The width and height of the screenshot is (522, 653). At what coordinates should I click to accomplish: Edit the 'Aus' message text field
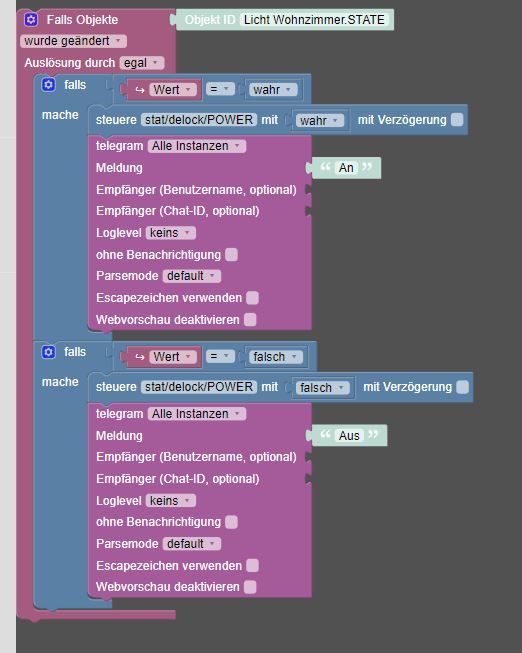pos(349,436)
